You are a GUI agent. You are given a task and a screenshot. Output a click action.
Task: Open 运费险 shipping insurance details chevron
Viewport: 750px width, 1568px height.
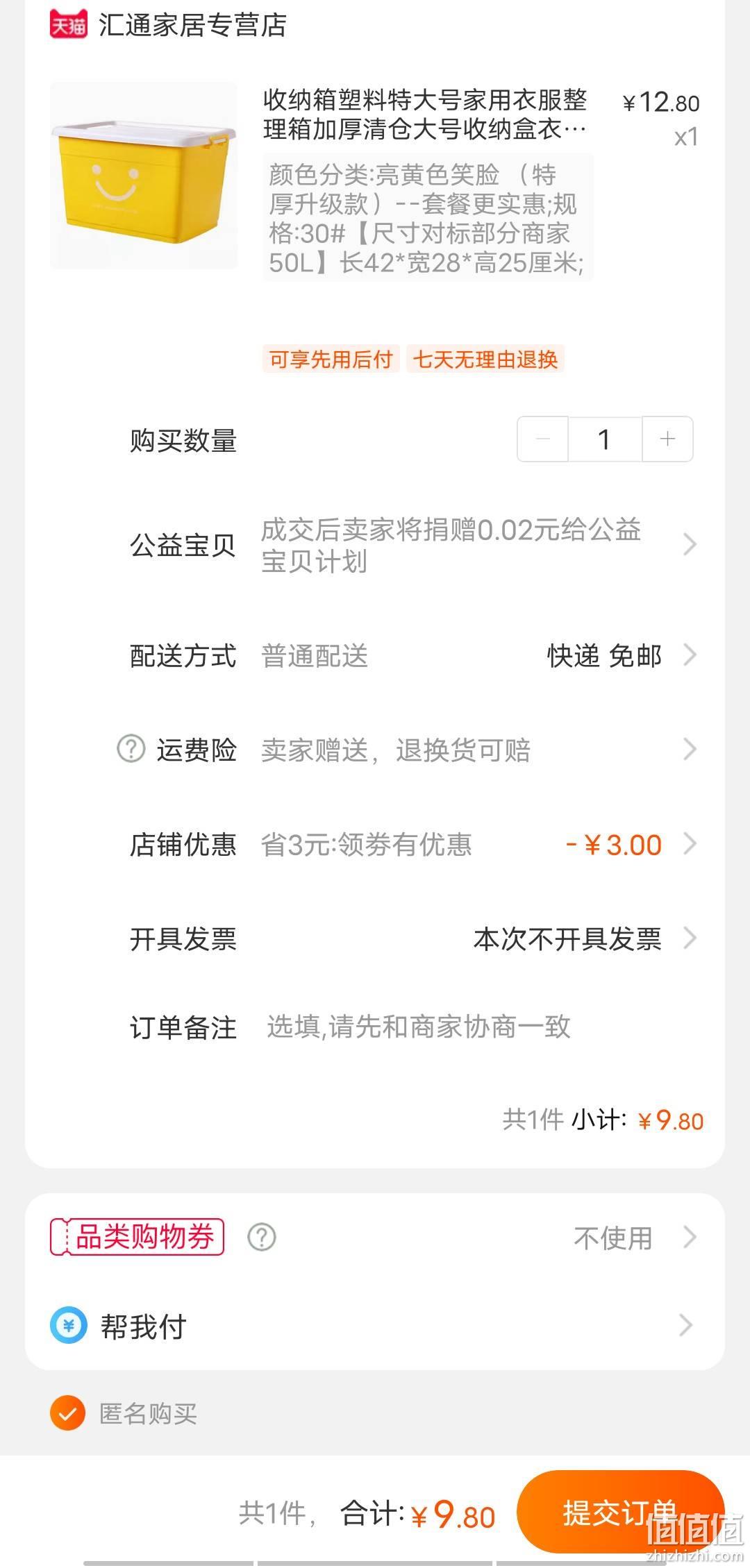coord(689,749)
